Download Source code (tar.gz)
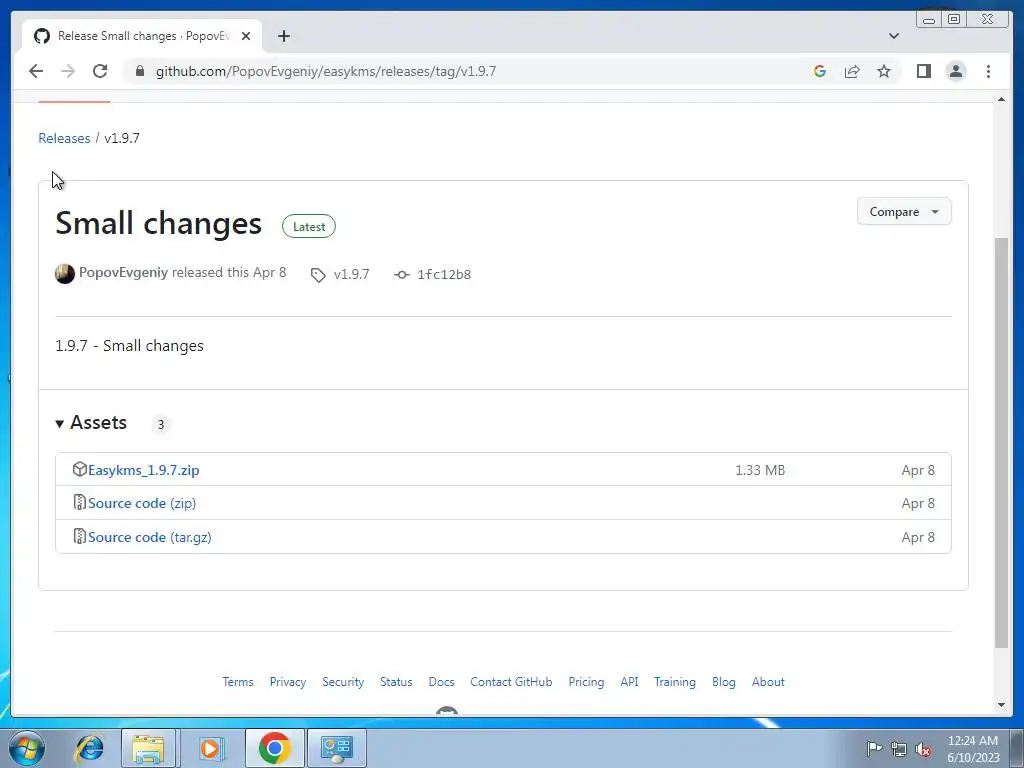The width and height of the screenshot is (1024, 768). point(150,537)
